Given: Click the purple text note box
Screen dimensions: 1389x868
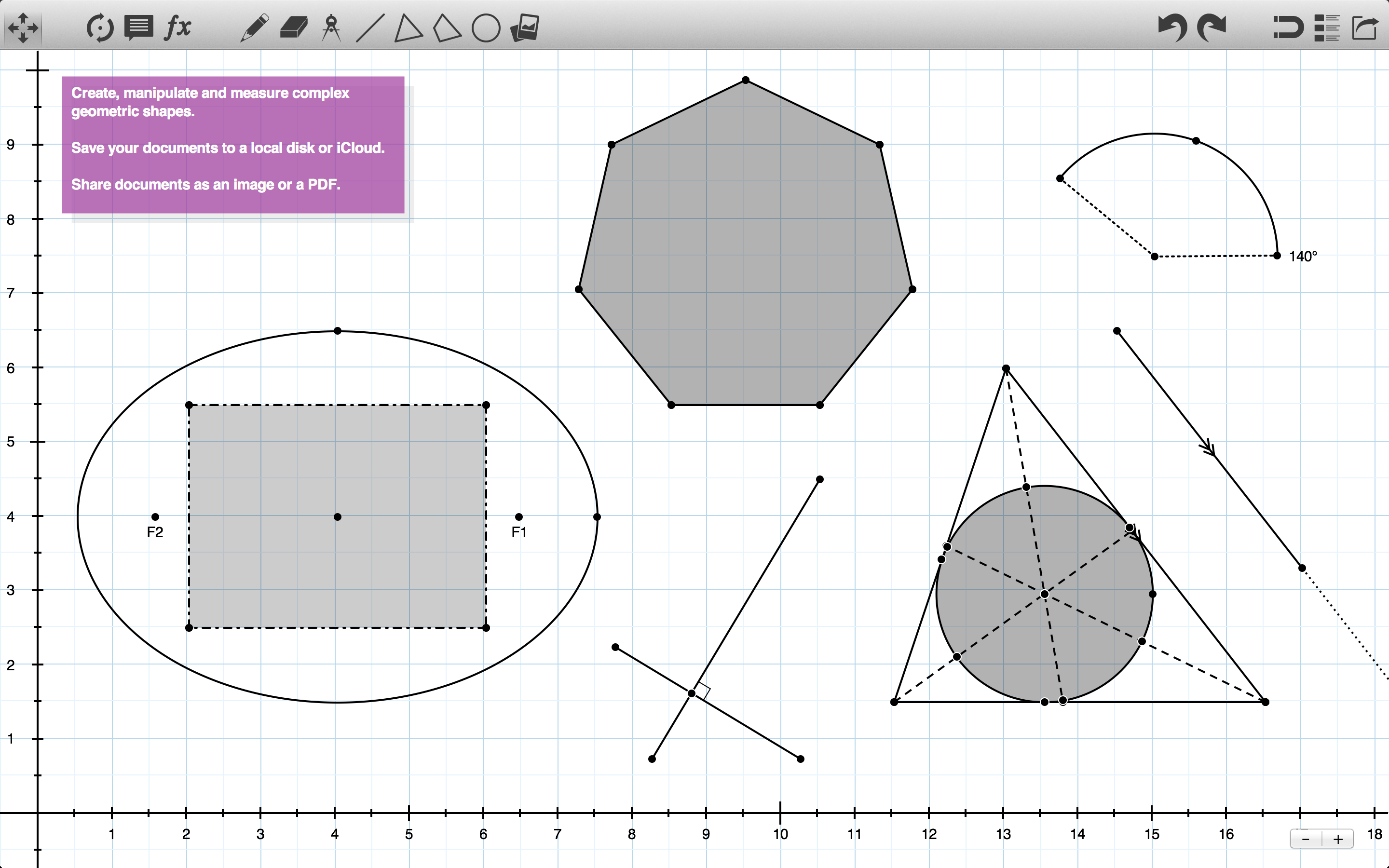Looking at the screenshot, I should [x=233, y=145].
